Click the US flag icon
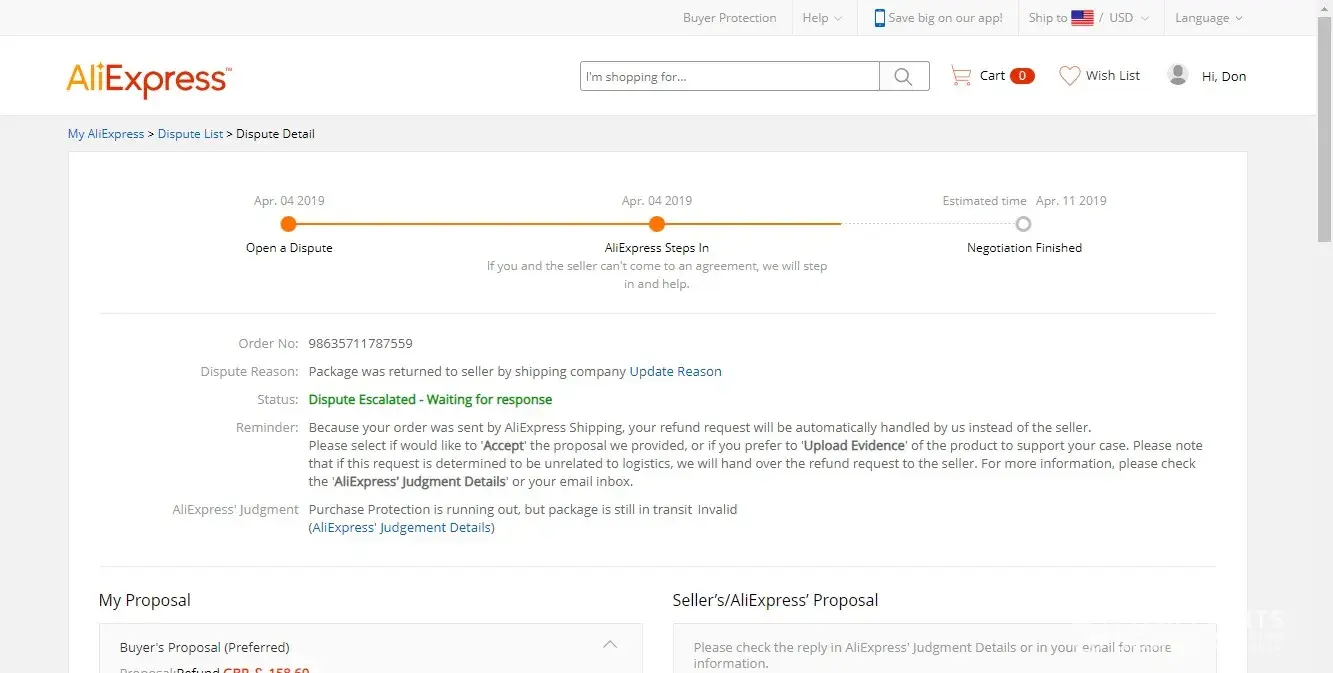This screenshot has width=1333, height=673. 1082,18
